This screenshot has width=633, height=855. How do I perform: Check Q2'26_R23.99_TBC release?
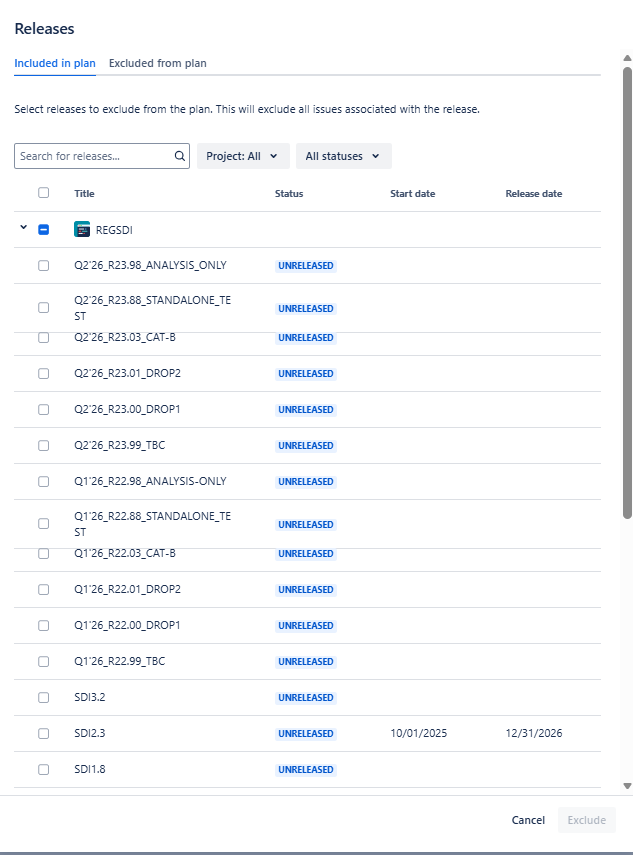[44, 445]
